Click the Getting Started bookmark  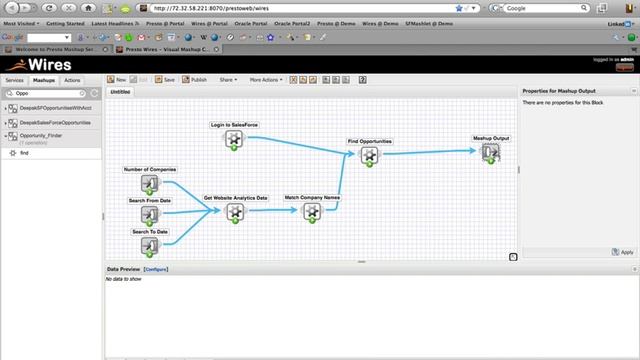[x=65, y=24]
